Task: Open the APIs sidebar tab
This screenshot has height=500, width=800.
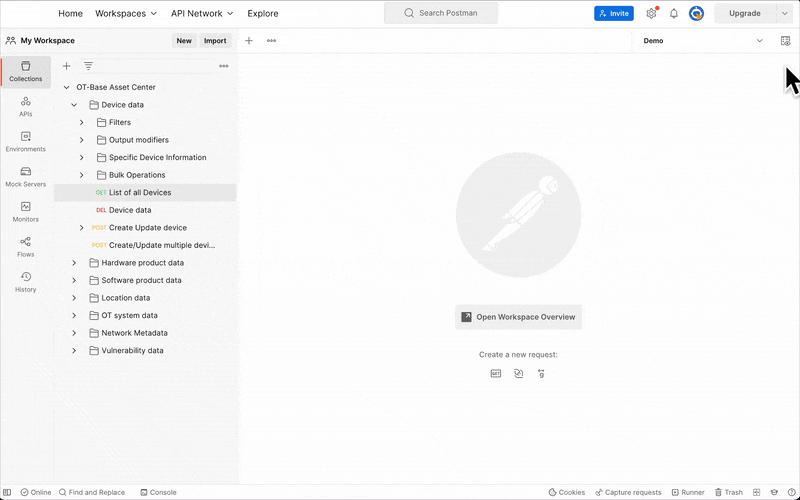Action: click(x=26, y=107)
